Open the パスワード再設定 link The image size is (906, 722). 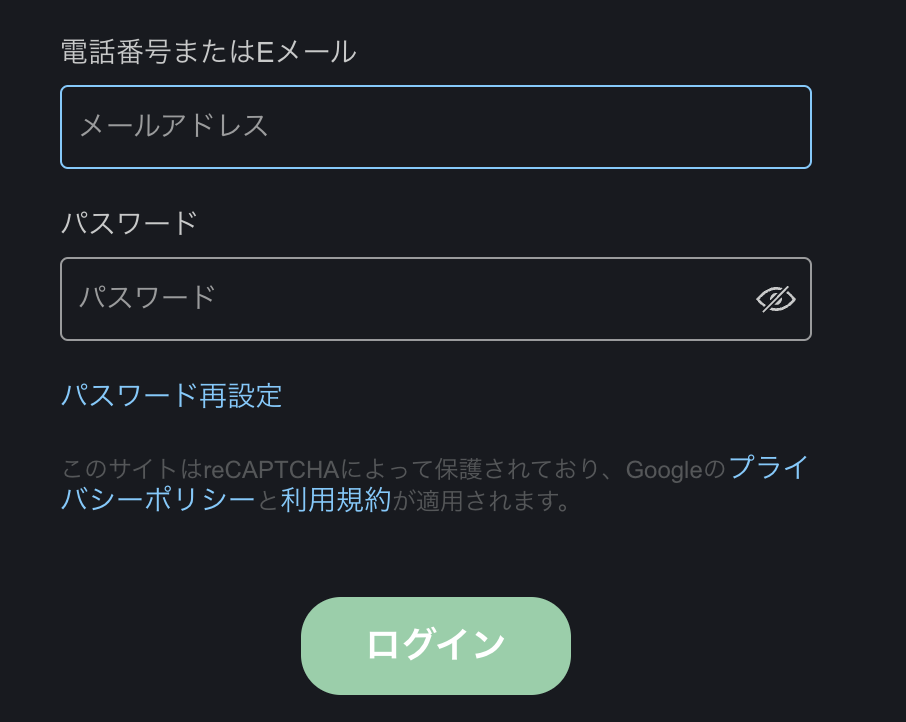click(x=172, y=396)
